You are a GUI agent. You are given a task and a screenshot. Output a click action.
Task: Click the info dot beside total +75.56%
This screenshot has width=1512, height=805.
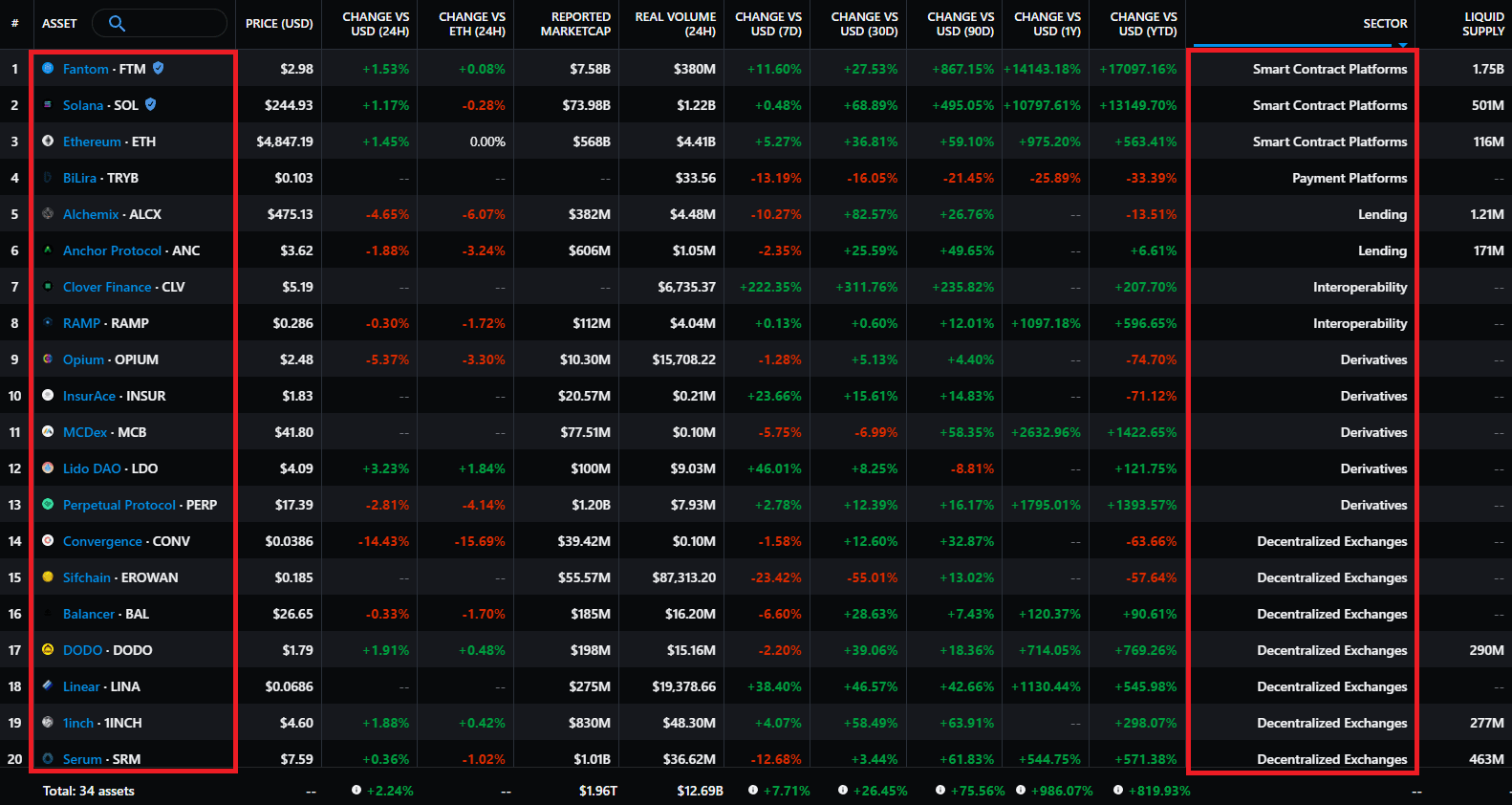click(940, 791)
